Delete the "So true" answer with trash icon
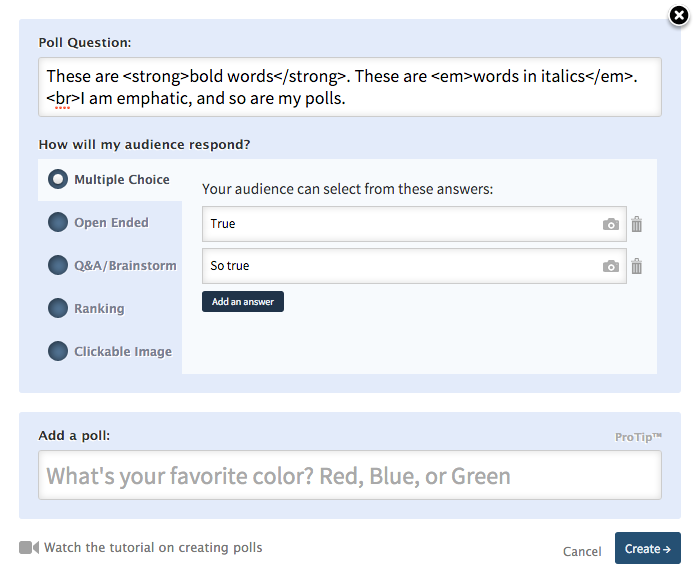Screen dimensions: 700x583 (637, 267)
